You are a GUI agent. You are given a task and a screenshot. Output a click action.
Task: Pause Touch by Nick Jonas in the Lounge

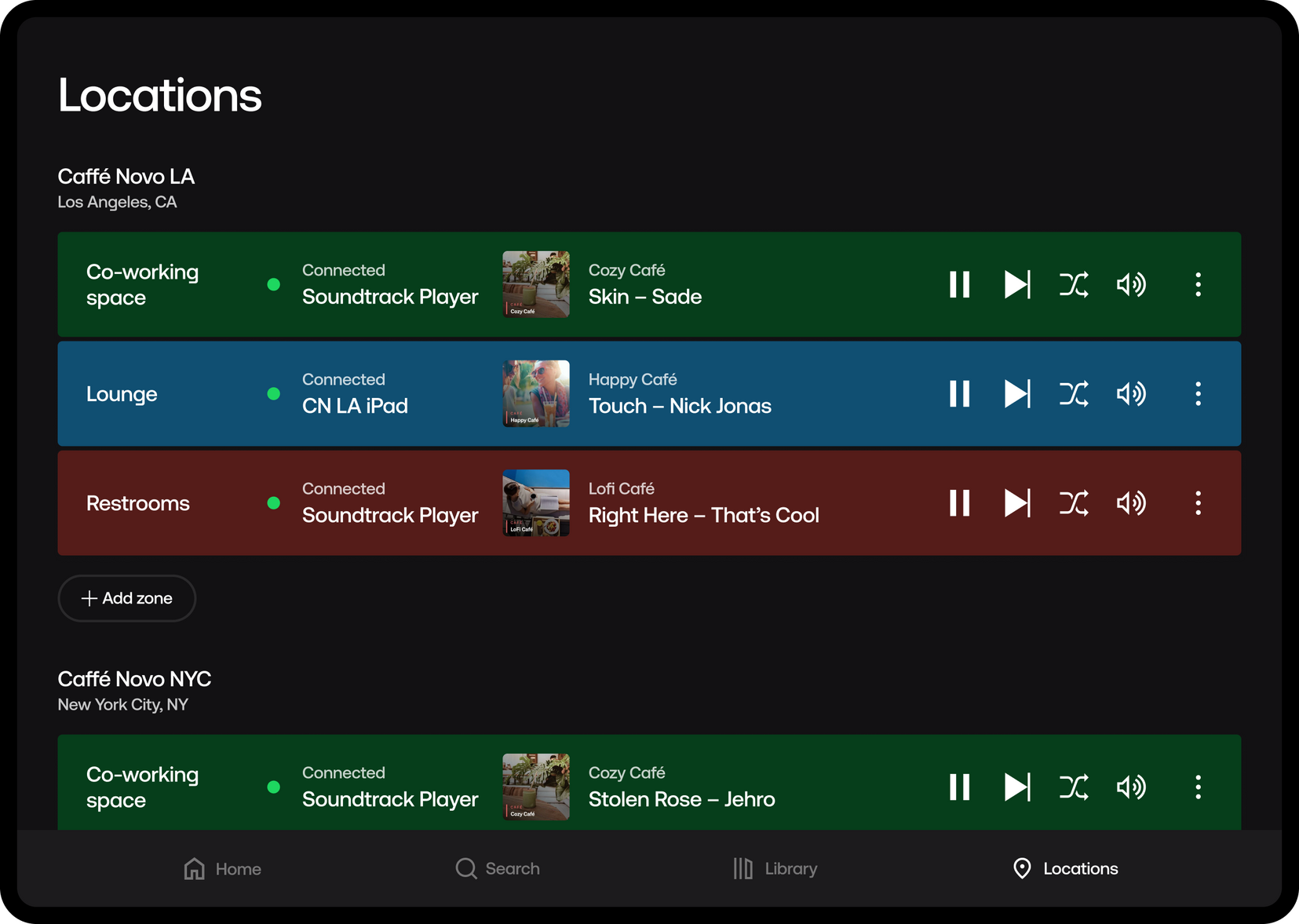click(x=958, y=394)
